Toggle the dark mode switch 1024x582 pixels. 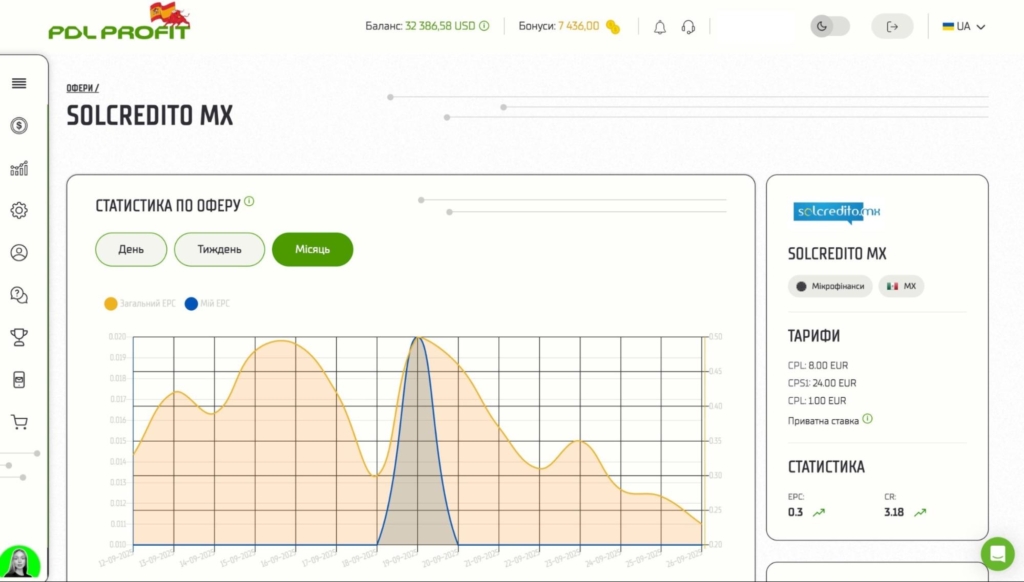tap(830, 26)
